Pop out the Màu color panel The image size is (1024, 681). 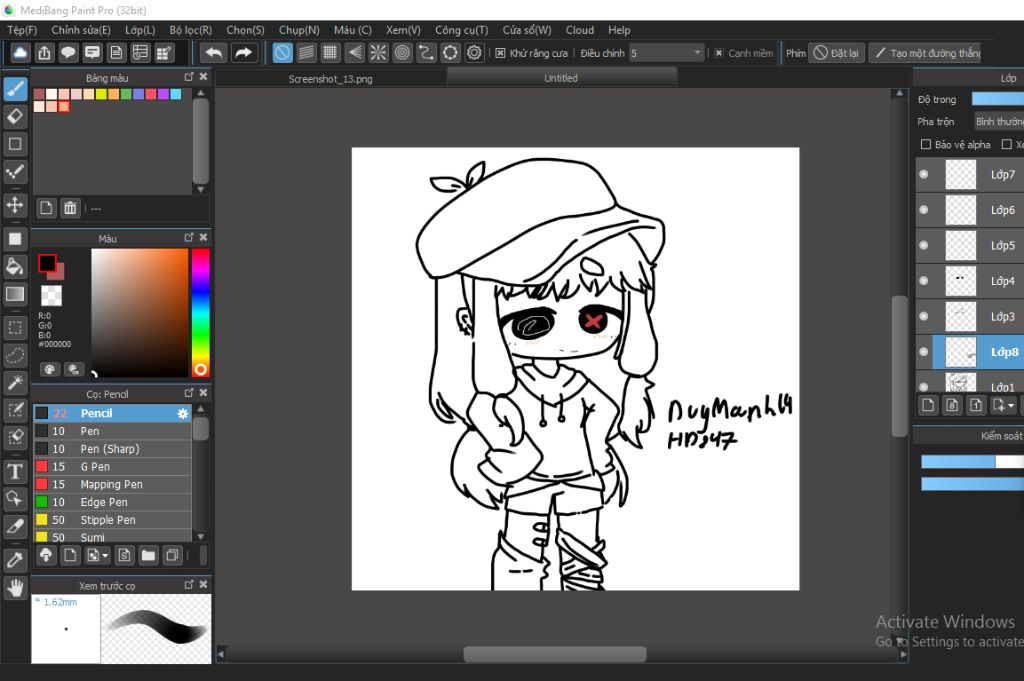pyautogui.click(x=189, y=238)
